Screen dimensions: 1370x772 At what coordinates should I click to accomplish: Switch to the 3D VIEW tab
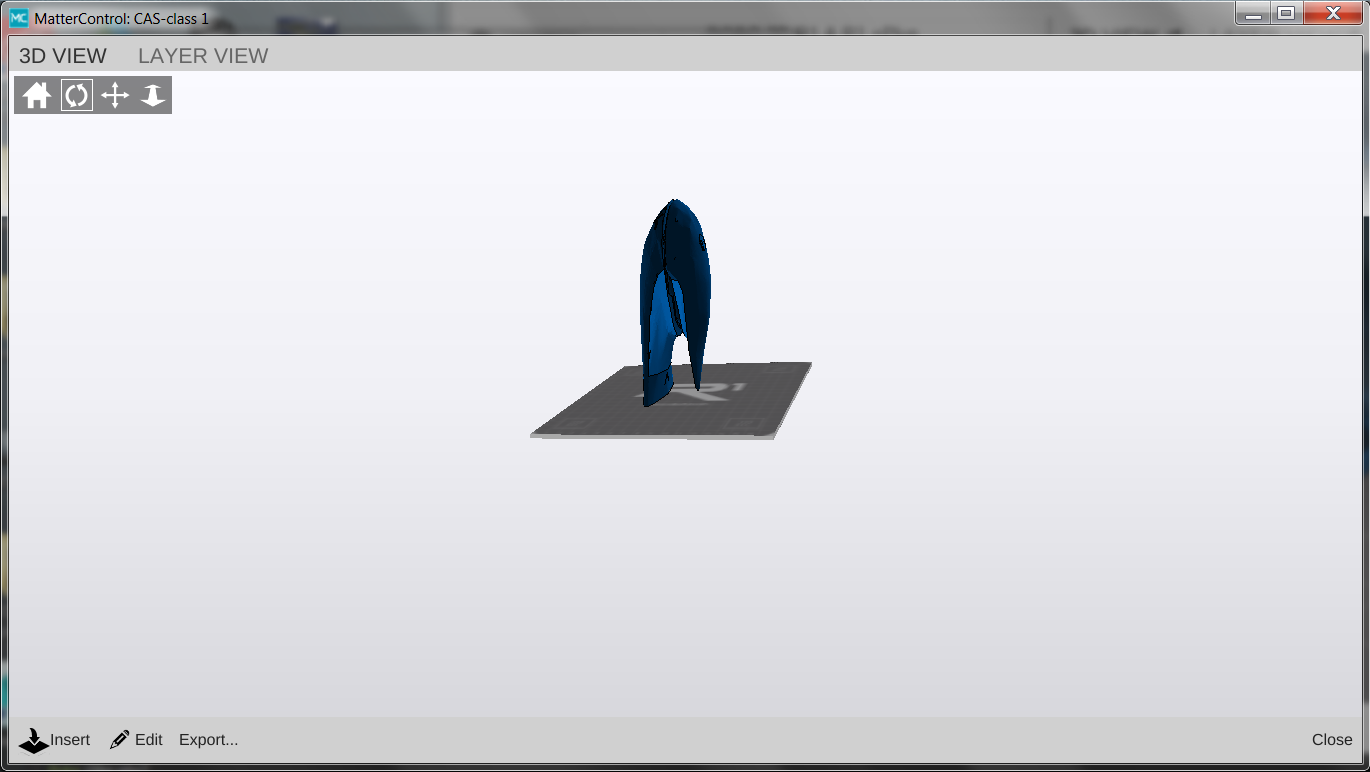point(63,56)
